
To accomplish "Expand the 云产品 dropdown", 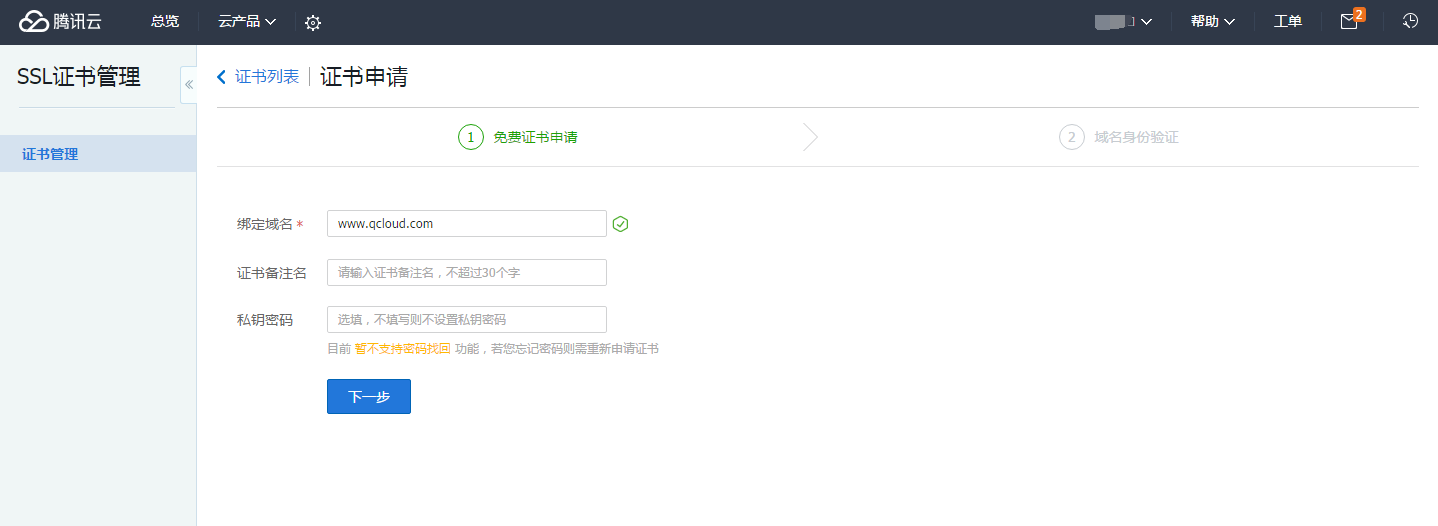I will click(x=247, y=22).
